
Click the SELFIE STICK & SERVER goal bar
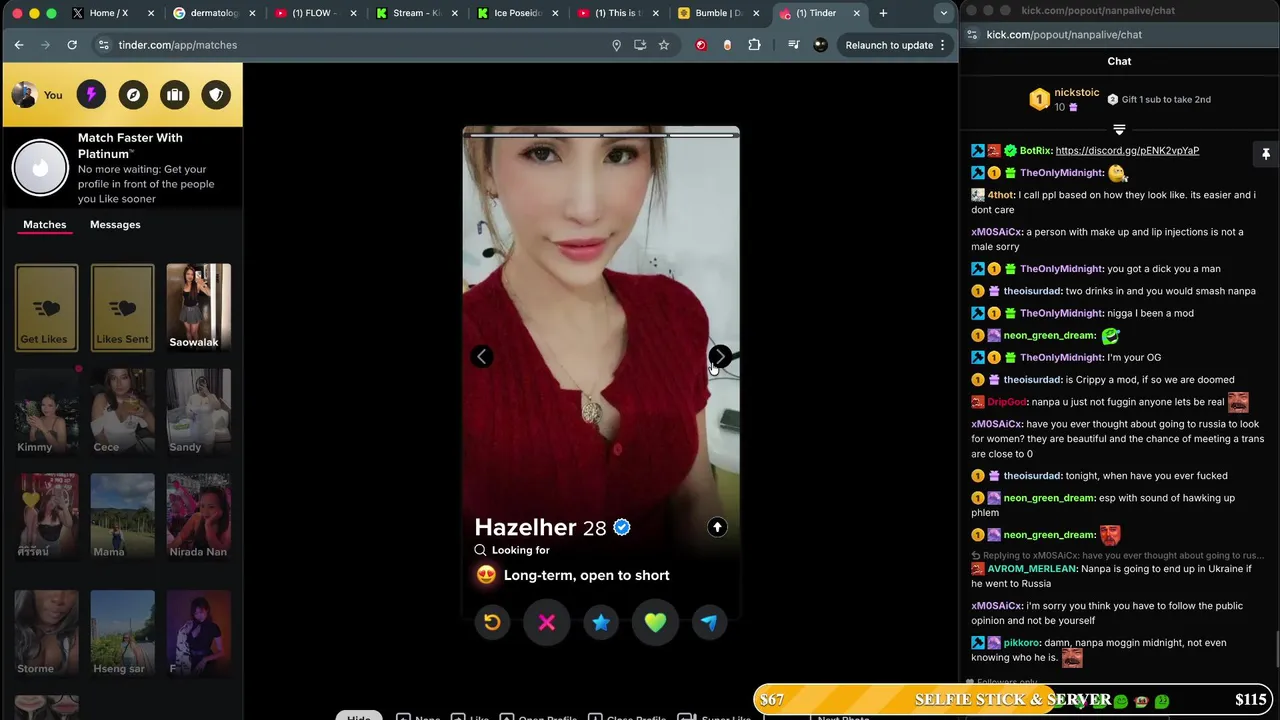coord(1013,699)
